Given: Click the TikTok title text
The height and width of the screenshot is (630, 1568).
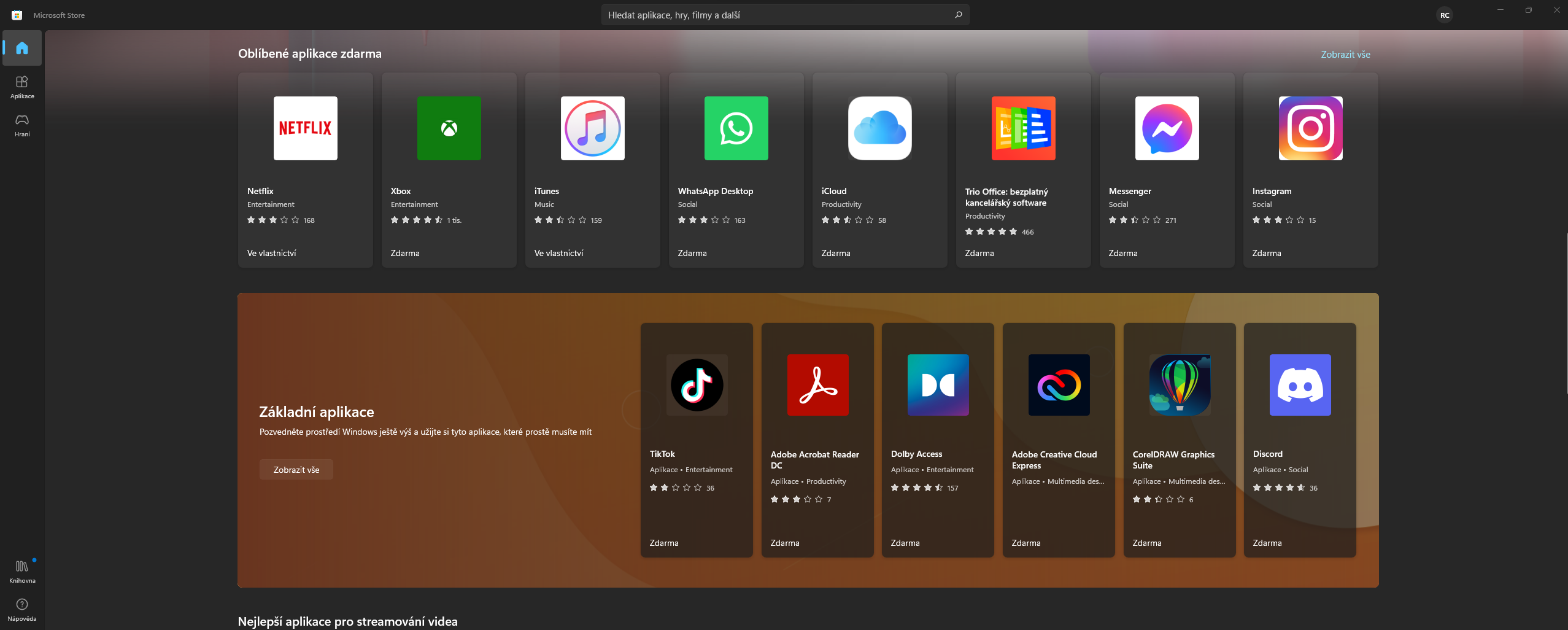Looking at the screenshot, I should click(662, 454).
